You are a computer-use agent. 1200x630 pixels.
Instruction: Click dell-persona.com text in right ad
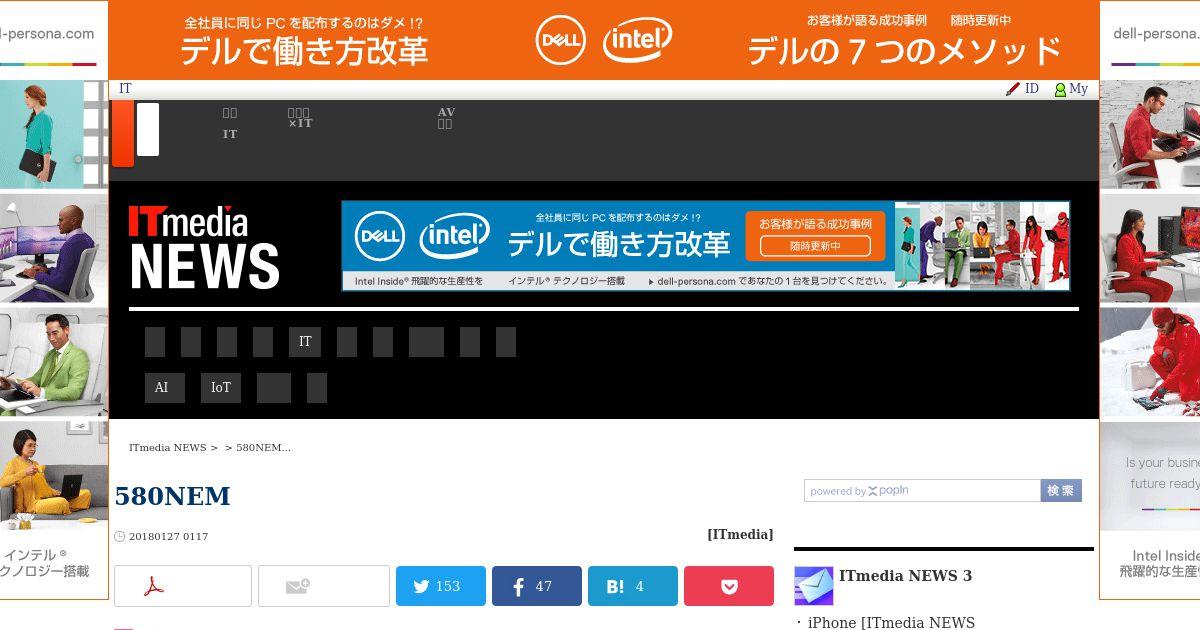pos(1156,33)
